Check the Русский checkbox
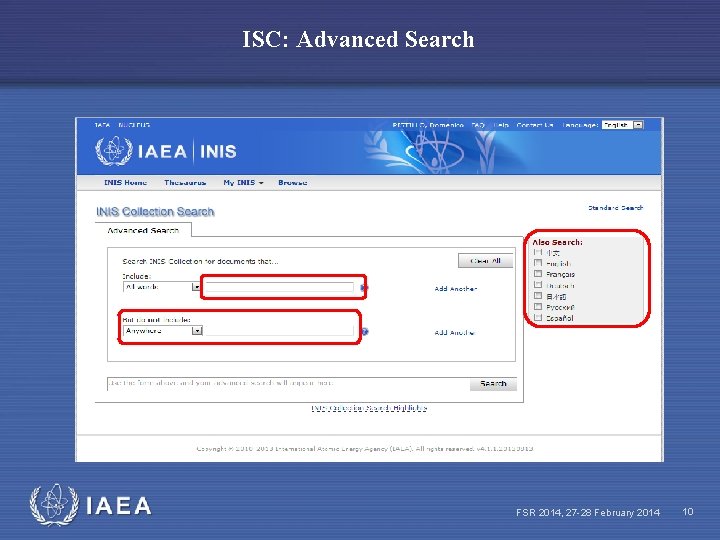This screenshot has width=720, height=540. 538,307
